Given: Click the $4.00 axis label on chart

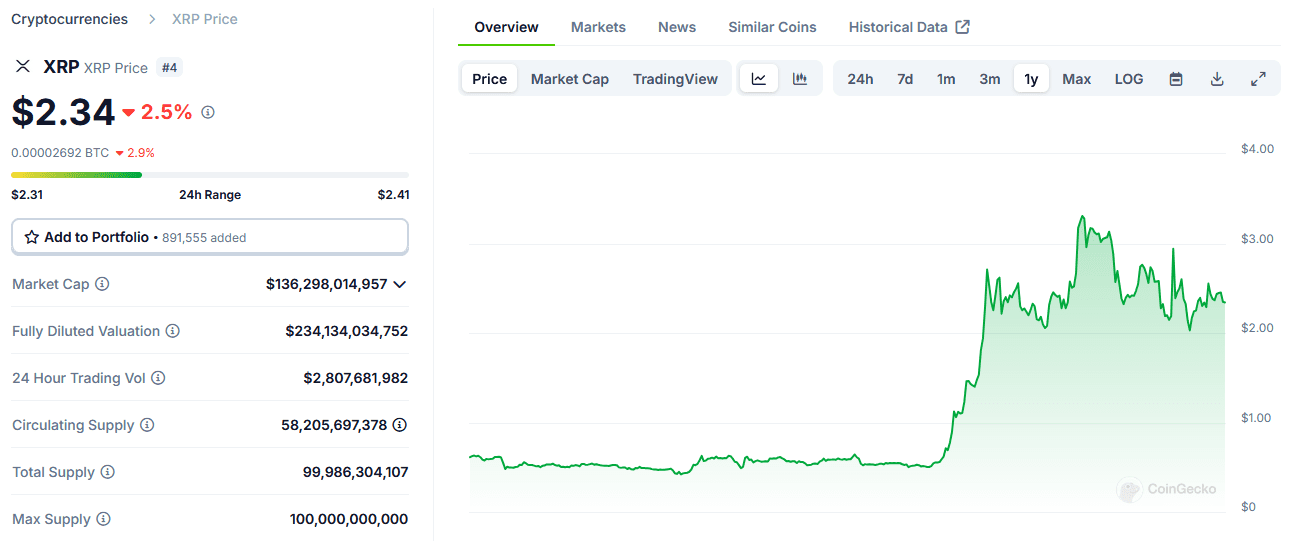Looking at the screenshot, I should (x=1257, y=149).
